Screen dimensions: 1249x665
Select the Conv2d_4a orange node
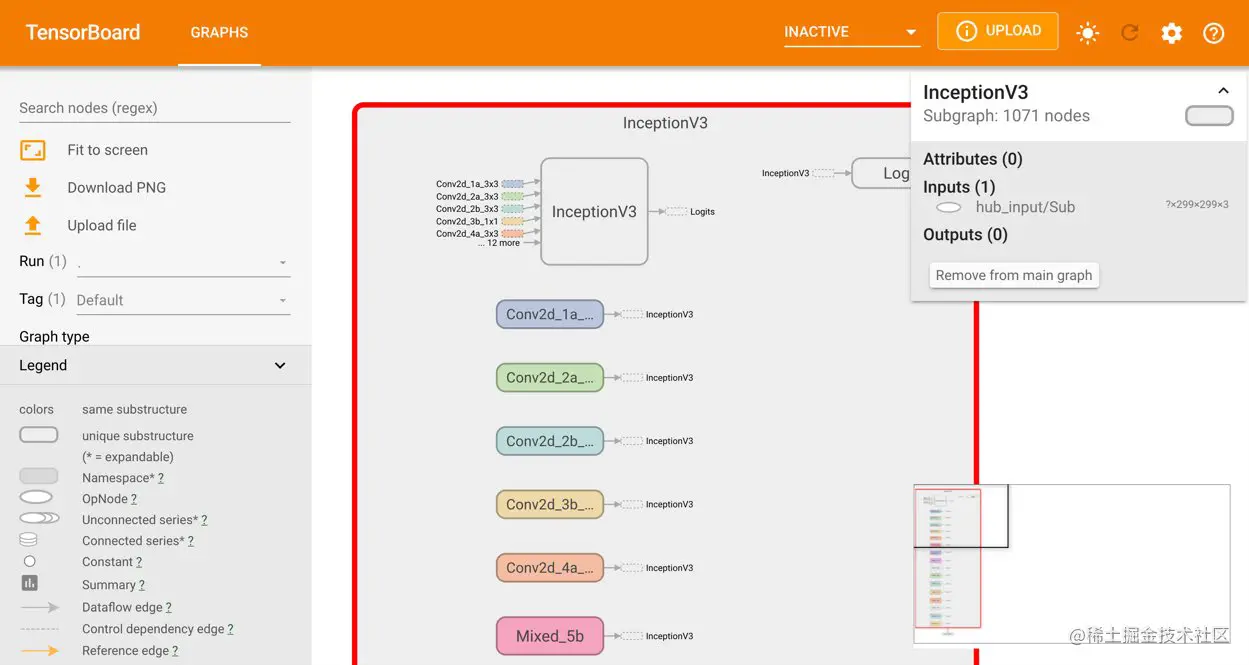[550, 568]
